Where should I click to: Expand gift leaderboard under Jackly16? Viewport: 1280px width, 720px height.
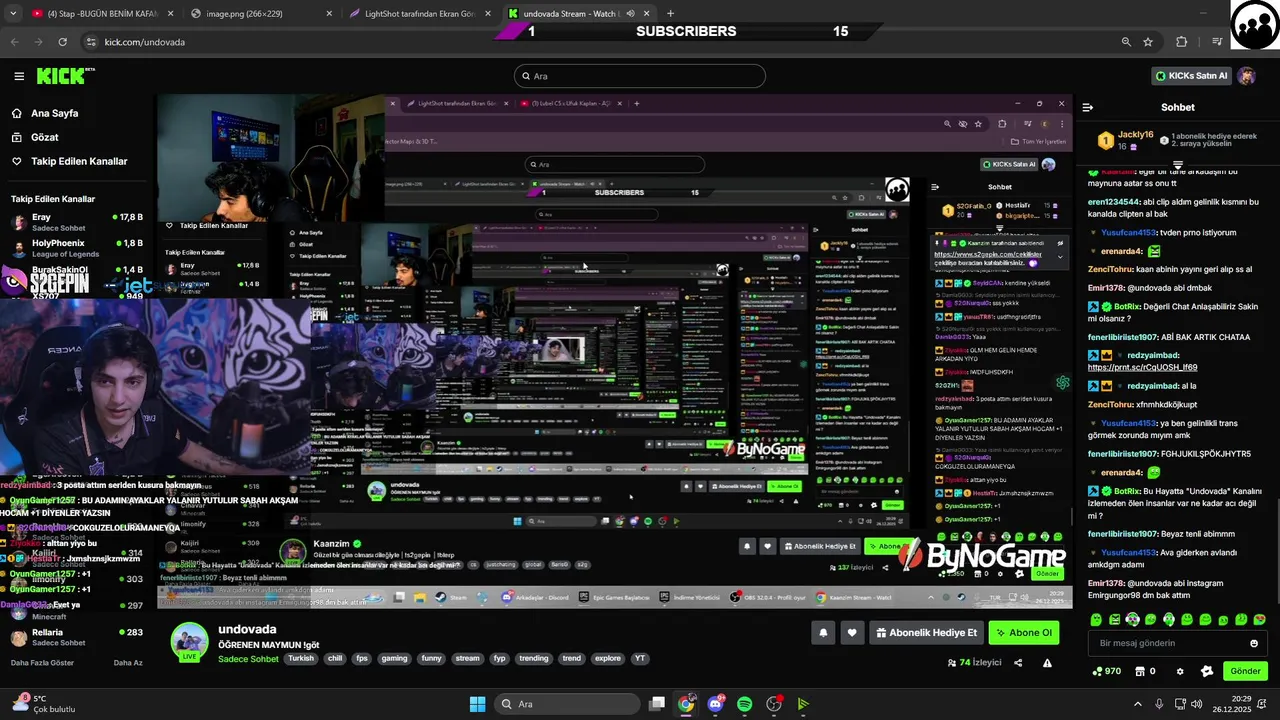1178,164
